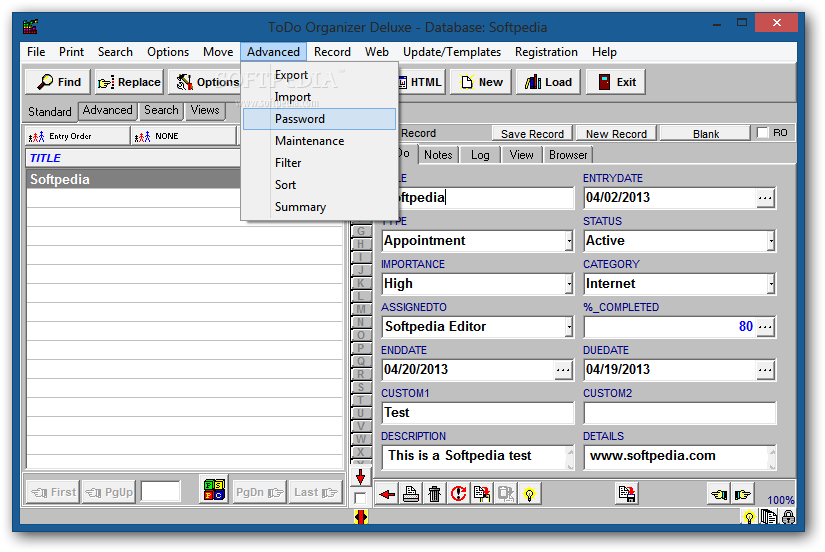Click the NONE secondary sort button

point(184,136)
